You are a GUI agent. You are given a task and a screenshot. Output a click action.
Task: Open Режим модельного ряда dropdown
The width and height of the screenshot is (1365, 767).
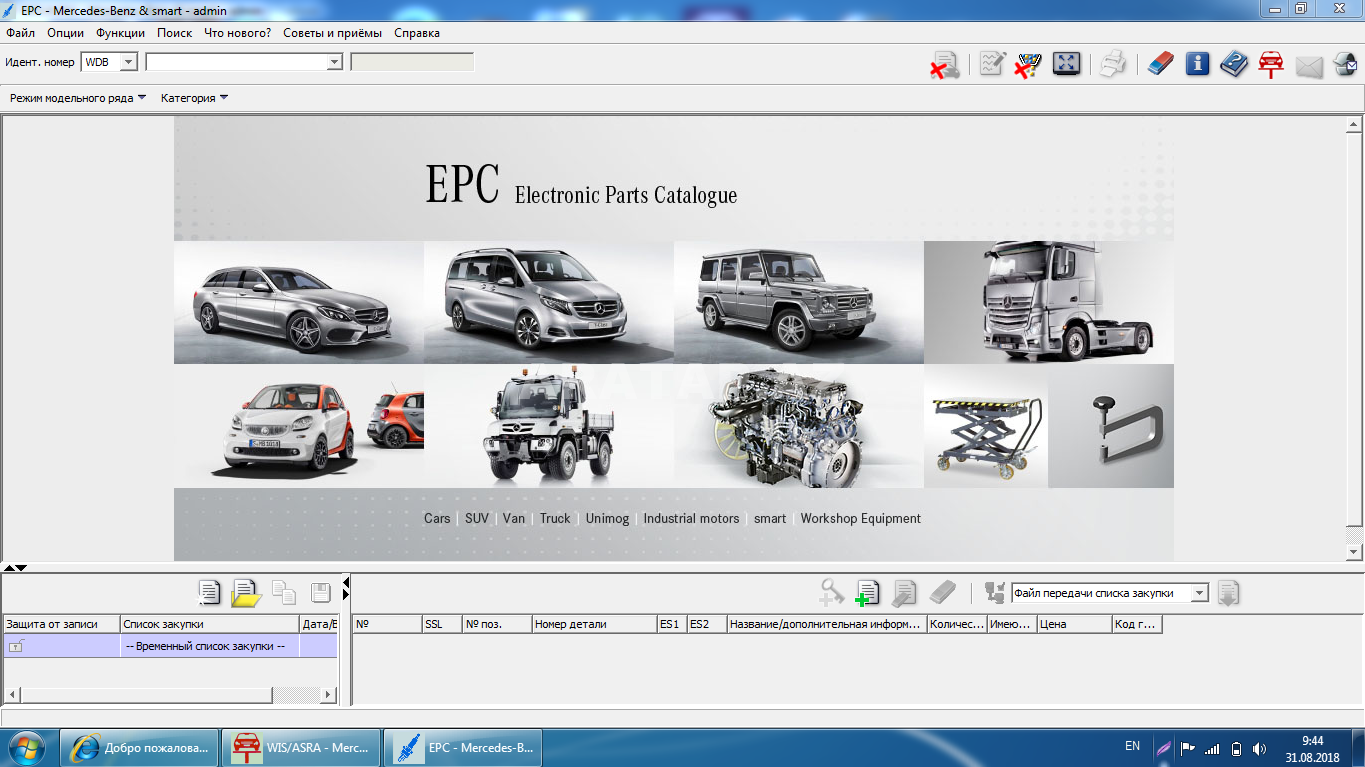pos(77,98)
